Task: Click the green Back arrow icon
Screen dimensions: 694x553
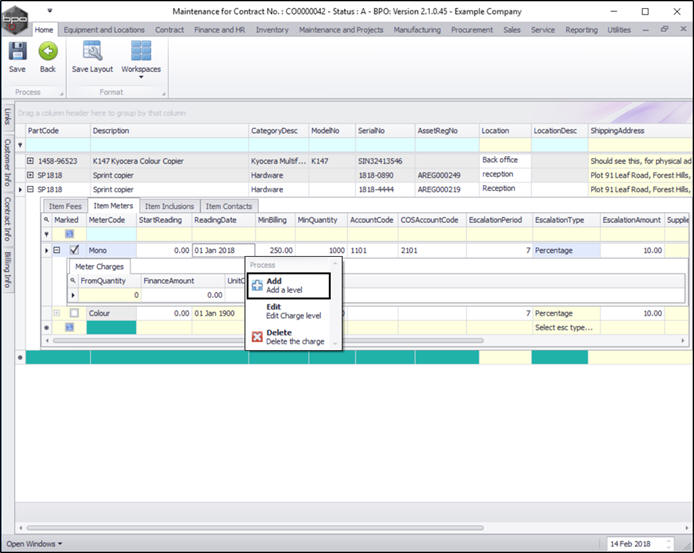Action: click(x=47, y=52)
